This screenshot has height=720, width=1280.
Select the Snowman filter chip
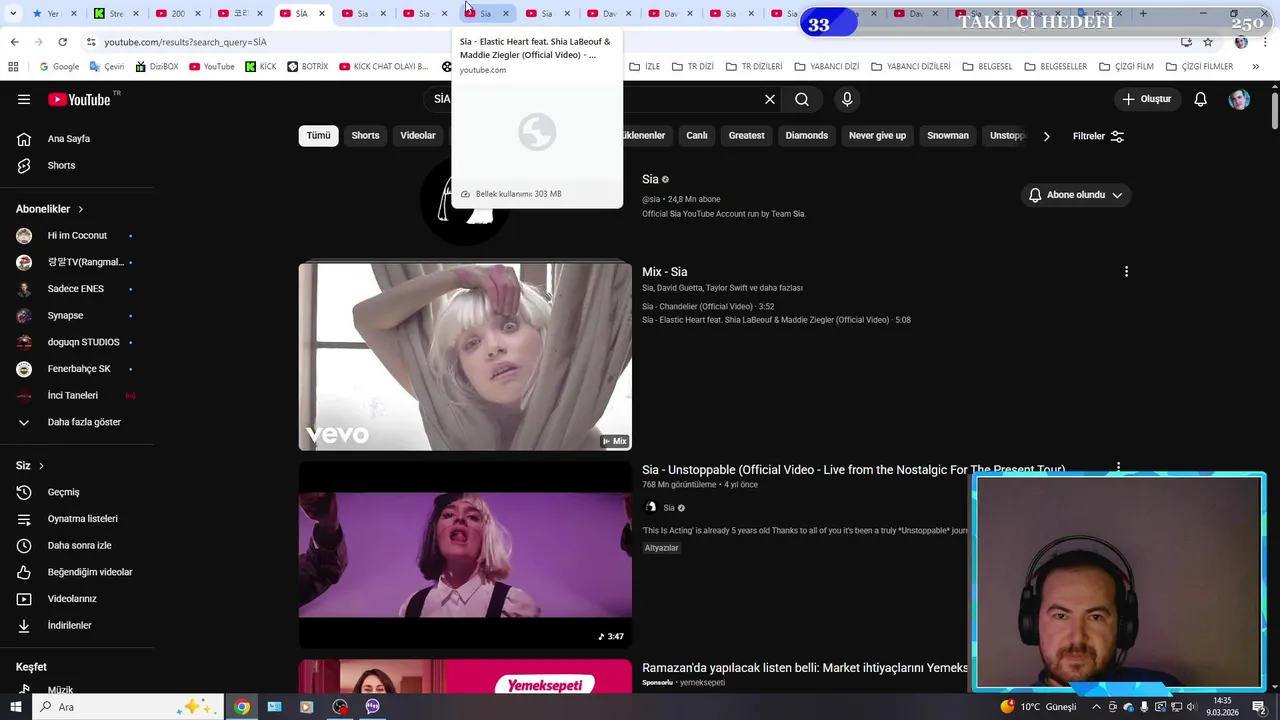(948, 136)
